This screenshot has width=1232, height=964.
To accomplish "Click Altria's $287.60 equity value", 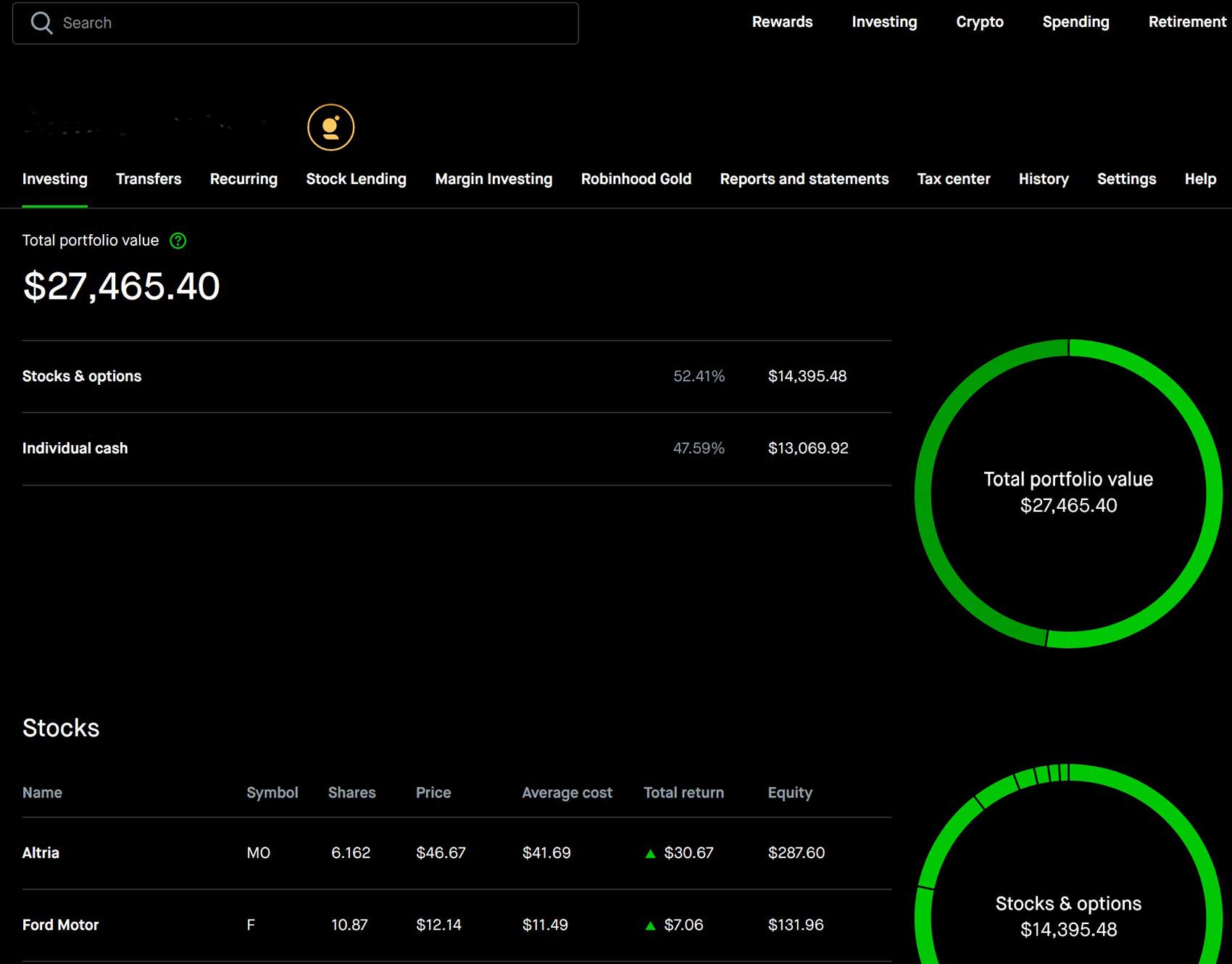I will tap(796, 853).
